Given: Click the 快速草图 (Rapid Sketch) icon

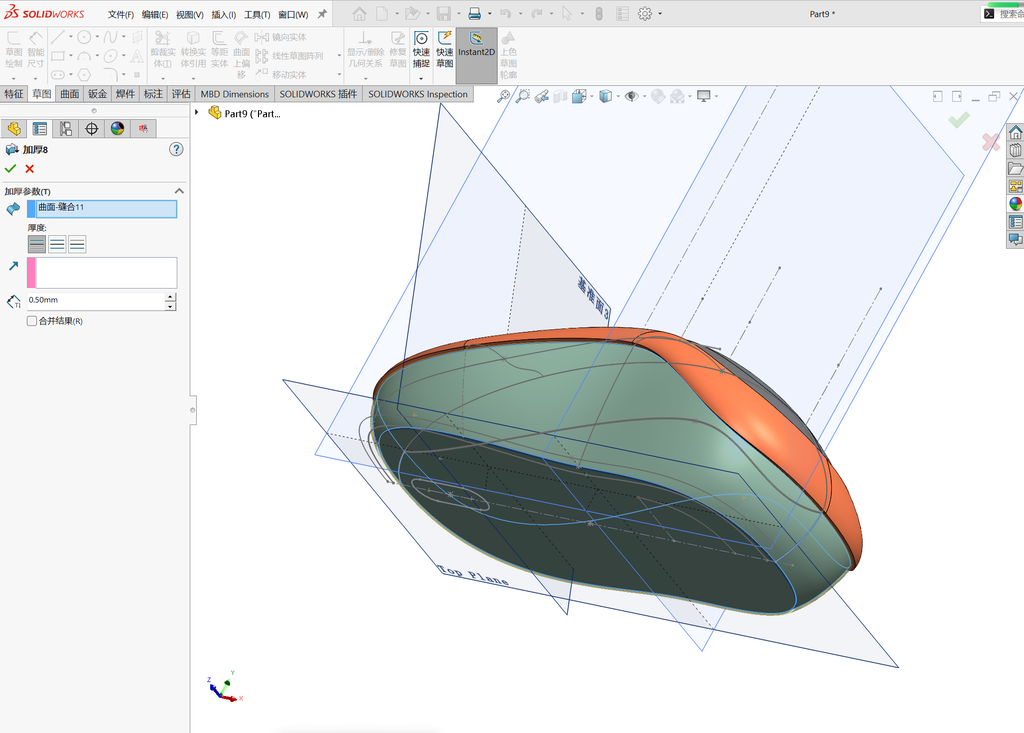Looking at the screenshot, I should [445, 48].
